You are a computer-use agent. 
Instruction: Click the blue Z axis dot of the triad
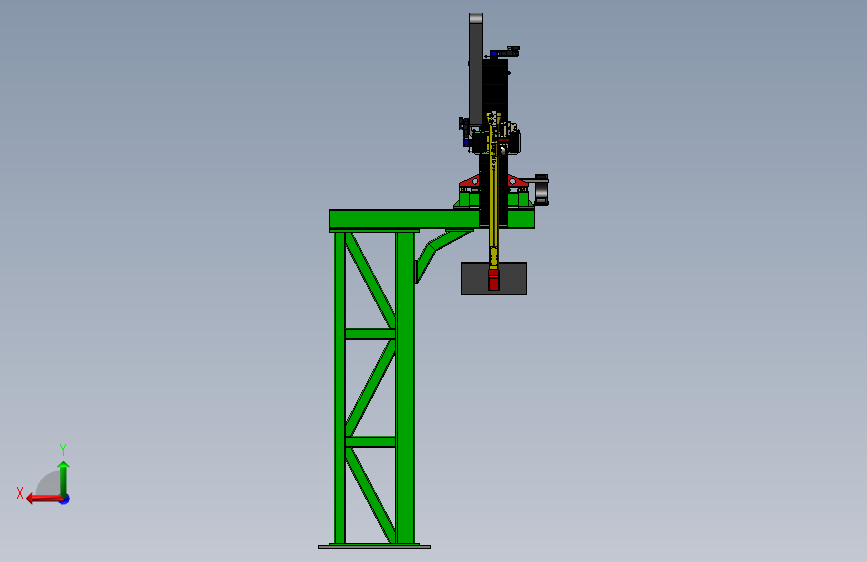tap(65, 499)
